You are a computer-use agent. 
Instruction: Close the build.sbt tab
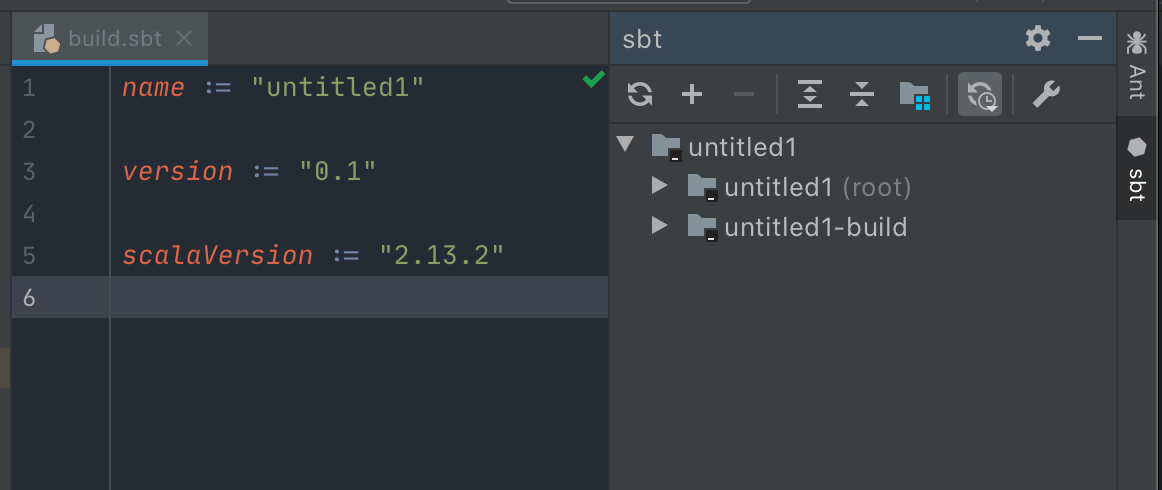pos(184,39)
